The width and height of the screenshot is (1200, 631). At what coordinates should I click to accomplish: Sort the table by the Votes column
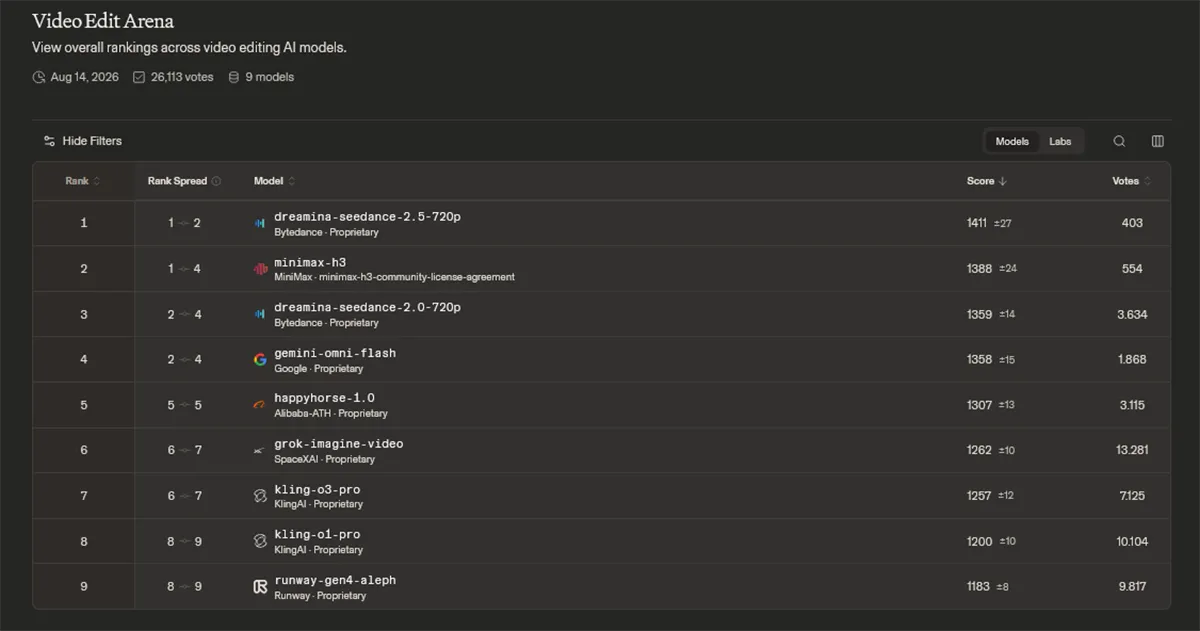tap(1132, 181)
